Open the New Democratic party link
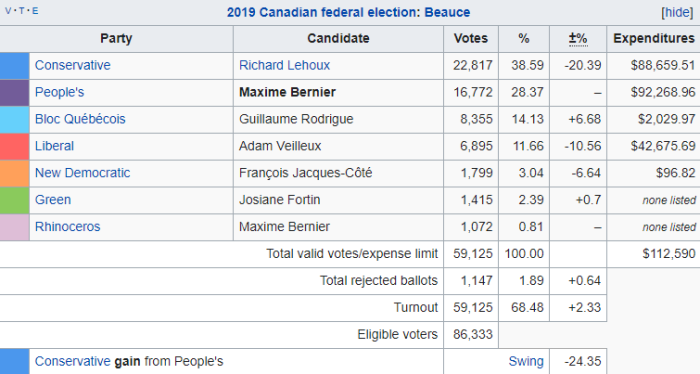The image size is (700, 374). coord(83,173)
